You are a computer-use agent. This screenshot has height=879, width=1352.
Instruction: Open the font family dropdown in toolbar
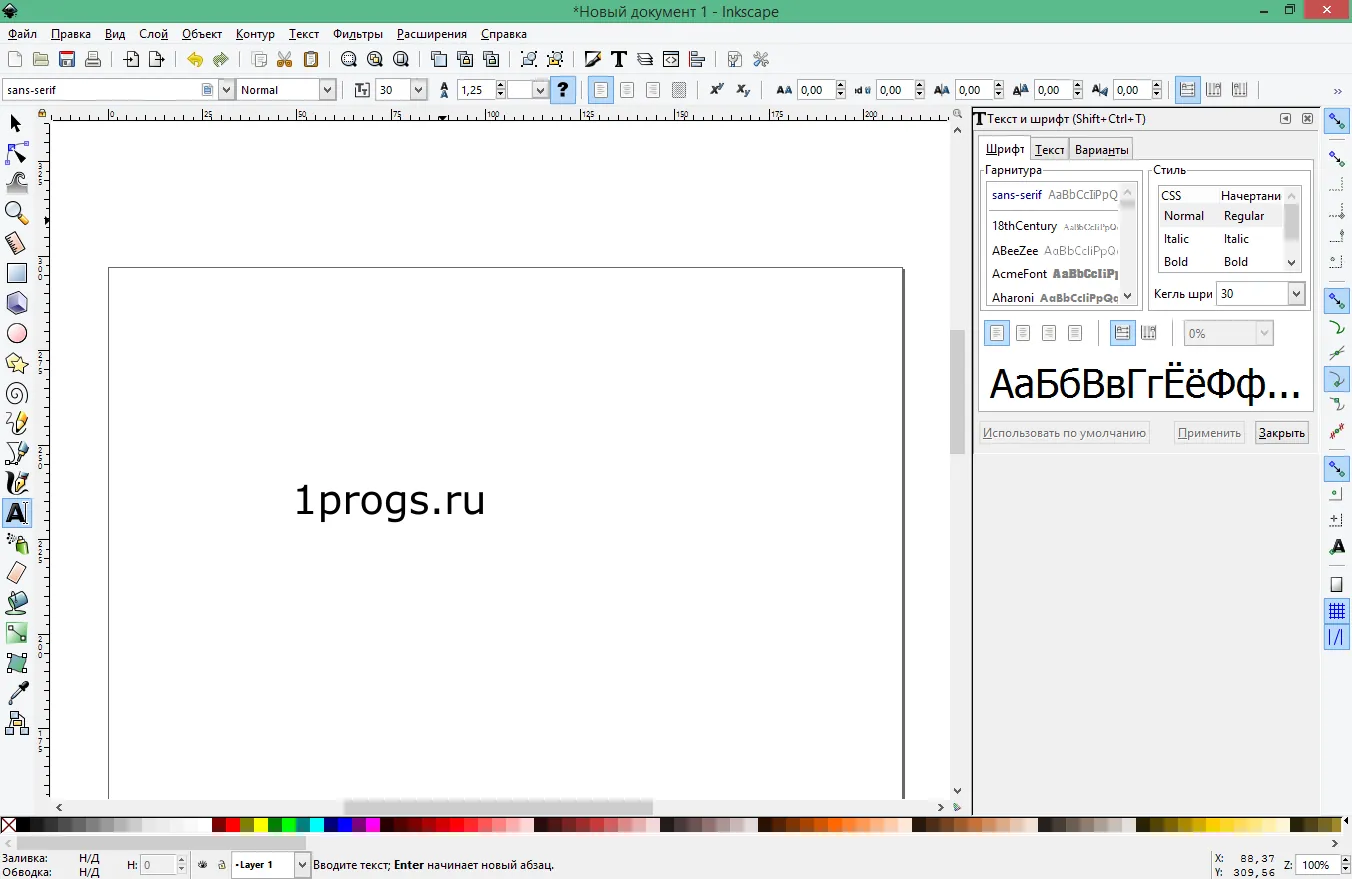point(226,90)
